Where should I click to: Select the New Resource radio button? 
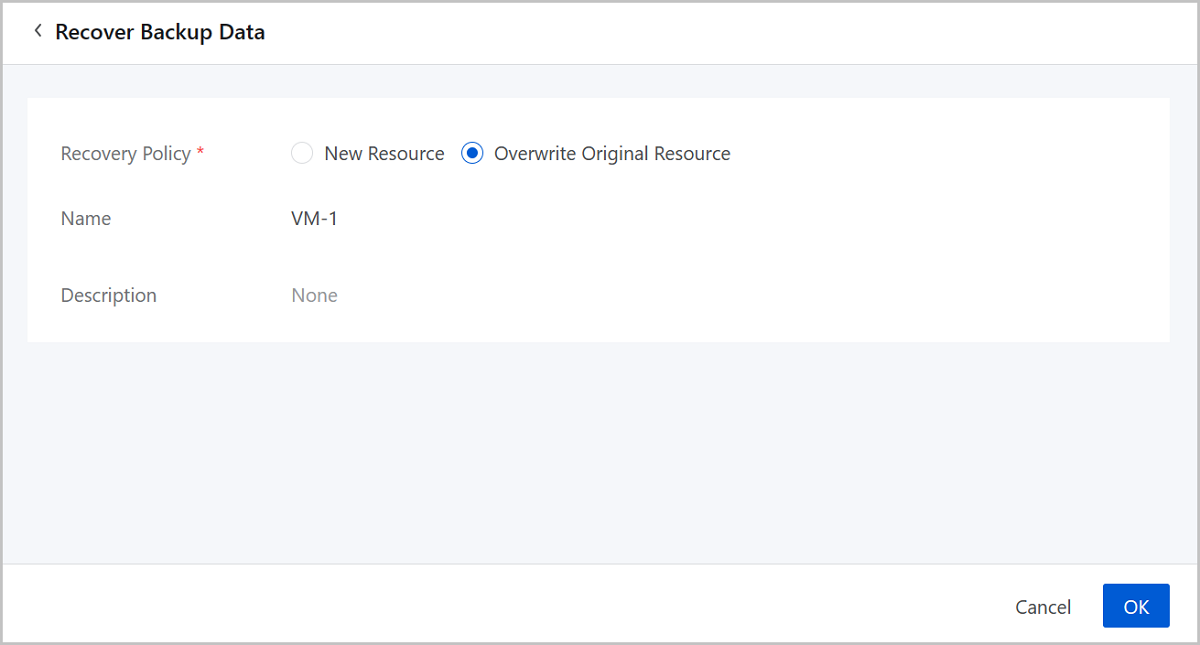(x=302, y=153)
